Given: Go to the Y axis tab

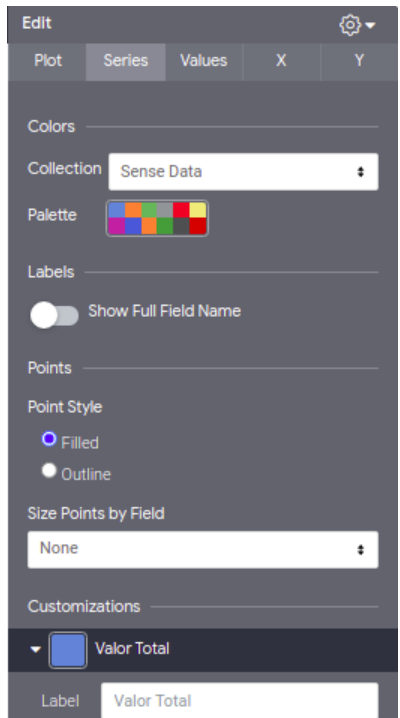Looking at the screenshot, I should [359, 61].
